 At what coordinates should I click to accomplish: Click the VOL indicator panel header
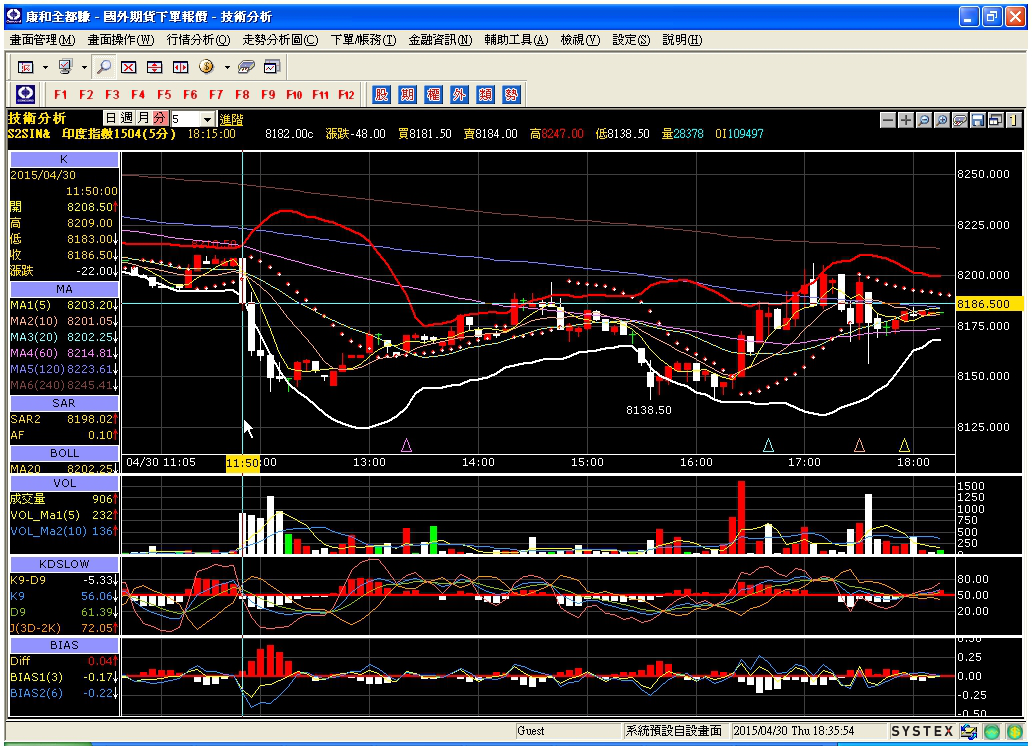64,483
